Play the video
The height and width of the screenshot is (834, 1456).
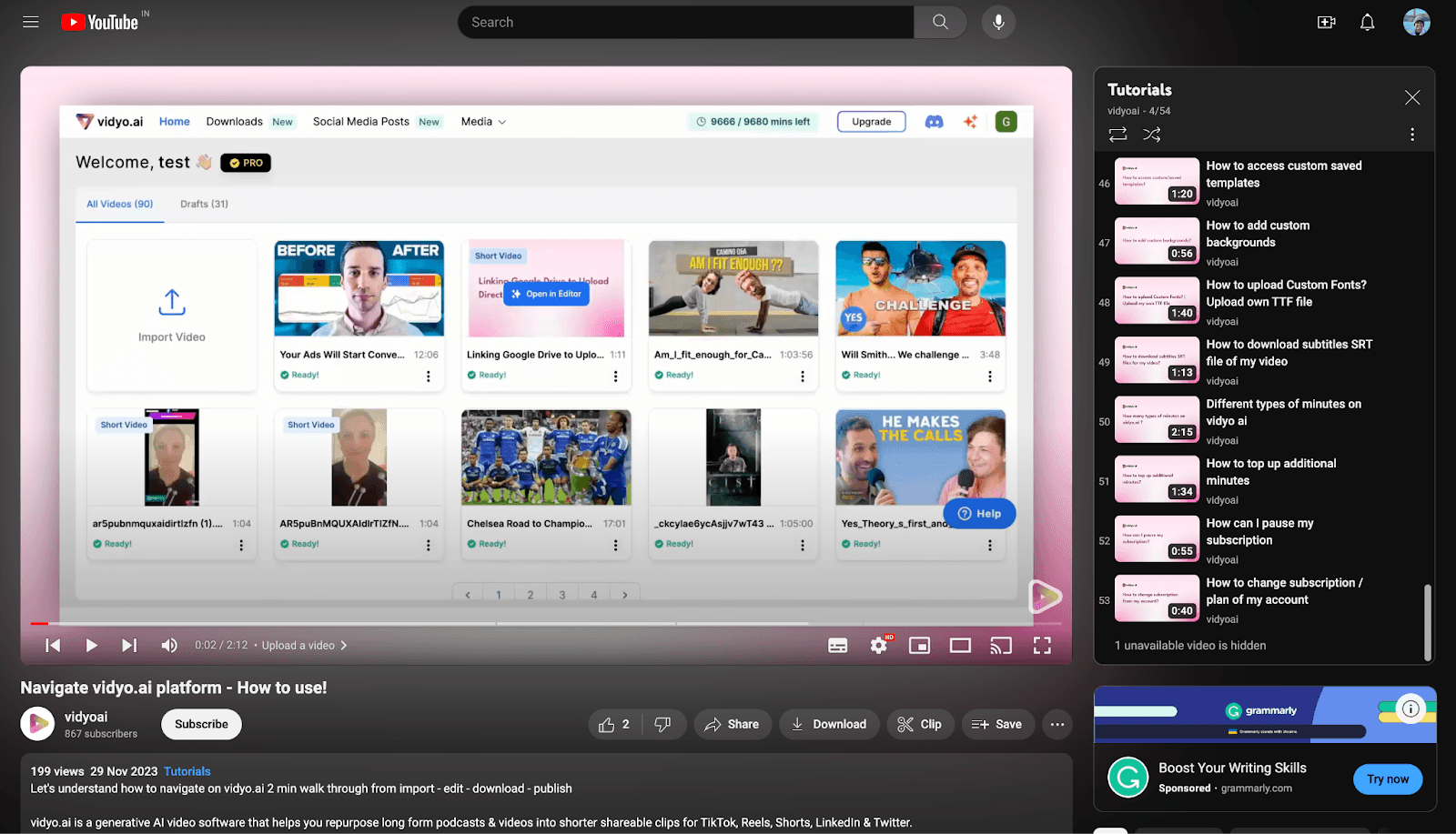tap(91, 645)
